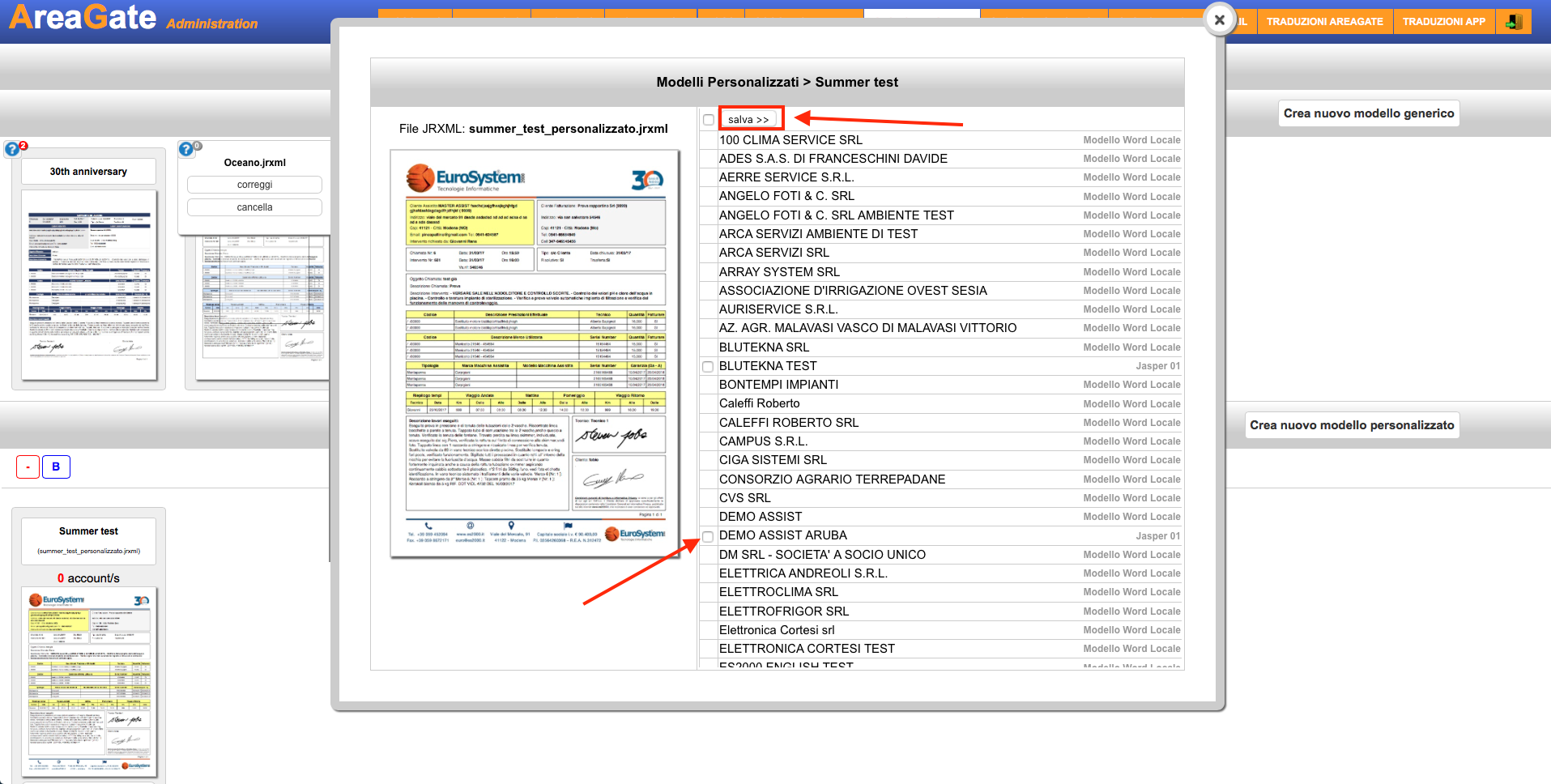Click the cancella button for Oceano.jrxml

[x=254, y=207]
